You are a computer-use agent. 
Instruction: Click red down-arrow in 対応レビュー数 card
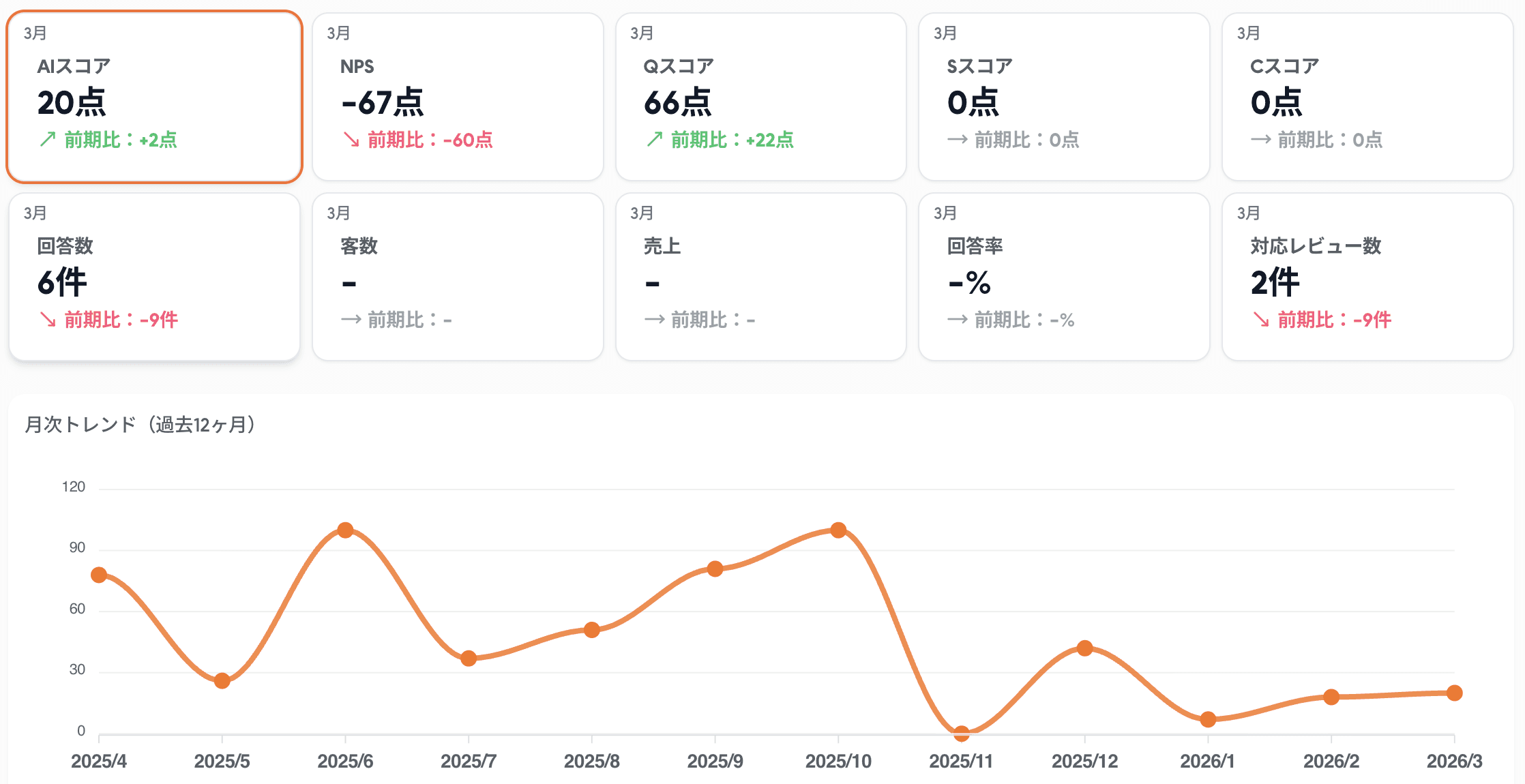[x=1261, y=320]
